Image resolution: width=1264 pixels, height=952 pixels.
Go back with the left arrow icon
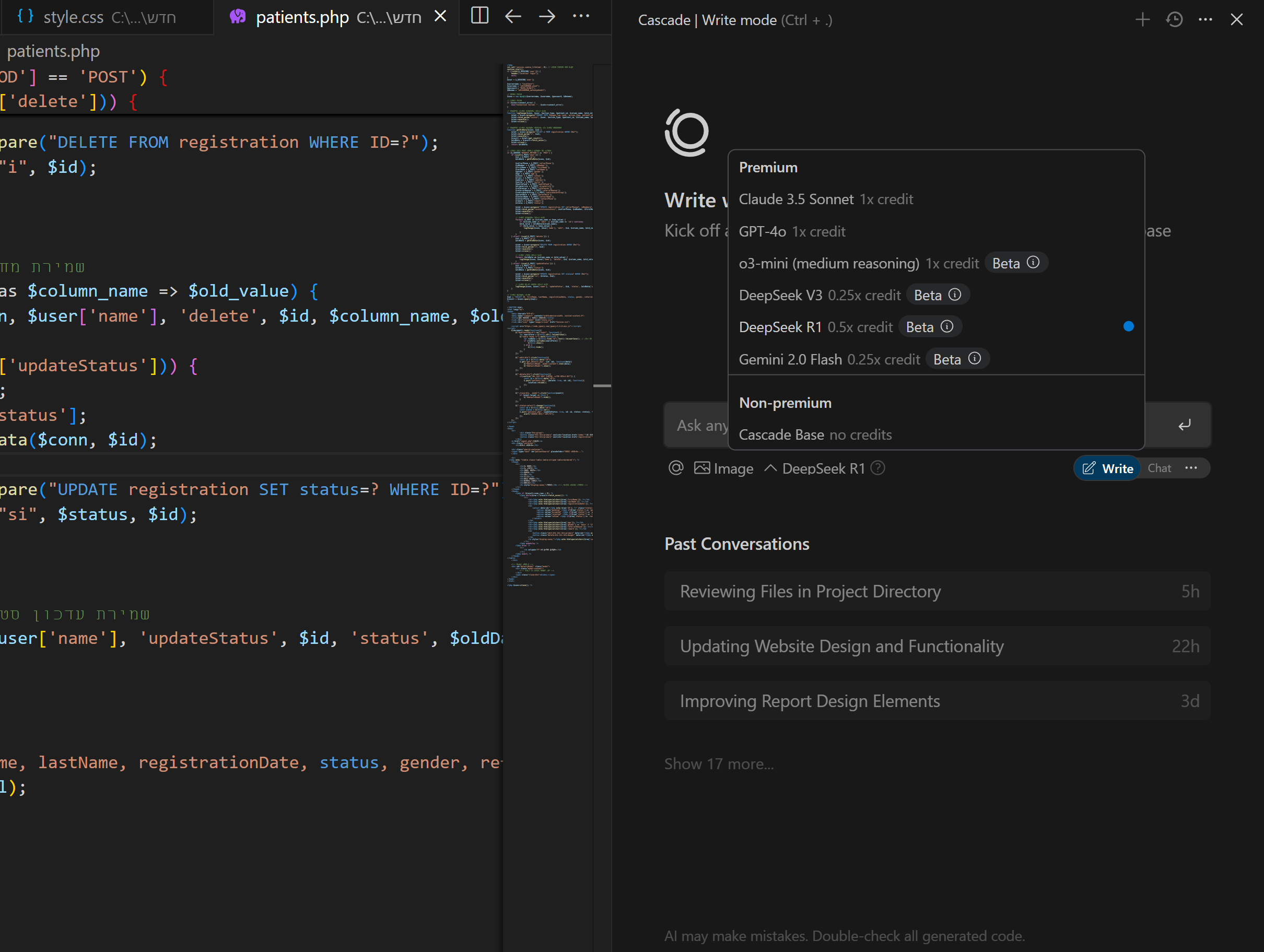pos(512,16)
